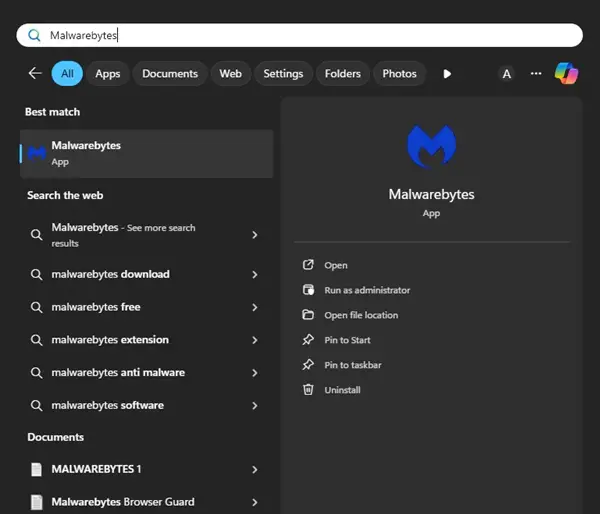Open the MALWAREBYTES 1 document
The image size is (600, 514).
[x=147, y=469]
